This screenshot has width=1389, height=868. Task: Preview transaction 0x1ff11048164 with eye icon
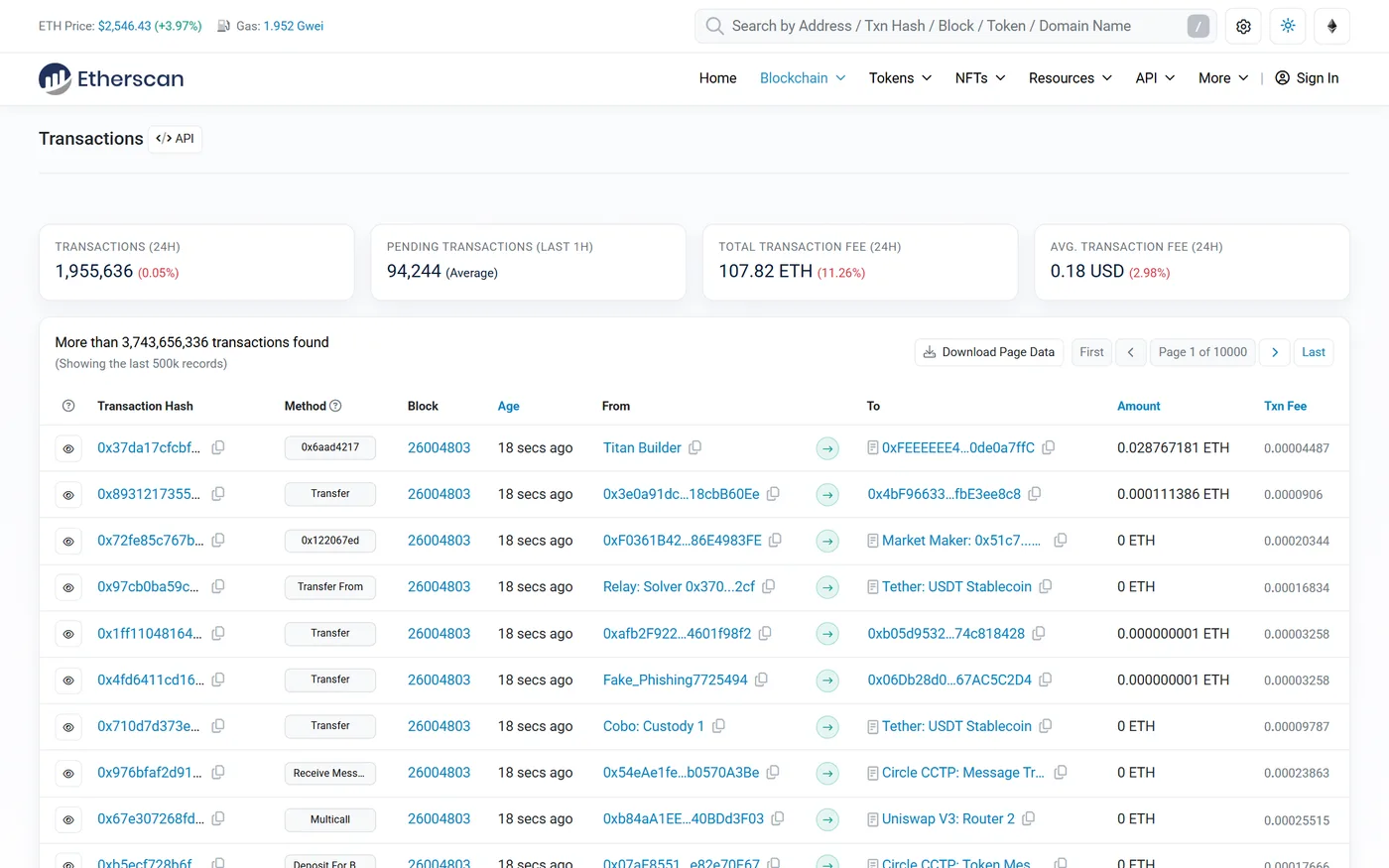click(68, 634)
